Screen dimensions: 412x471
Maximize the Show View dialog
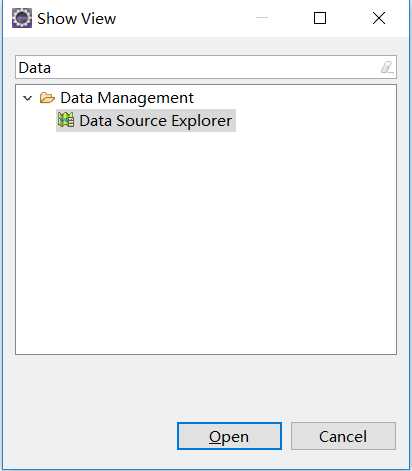[x=320, y=18]
